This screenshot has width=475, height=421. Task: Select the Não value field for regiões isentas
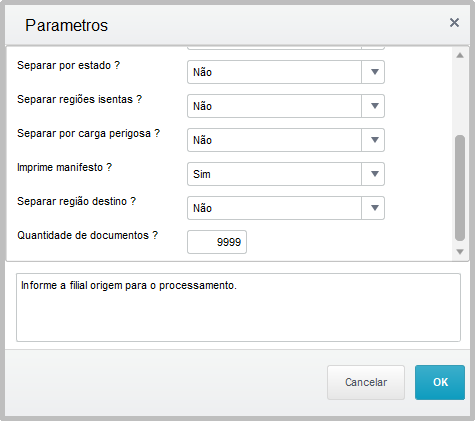click(274, 106)
